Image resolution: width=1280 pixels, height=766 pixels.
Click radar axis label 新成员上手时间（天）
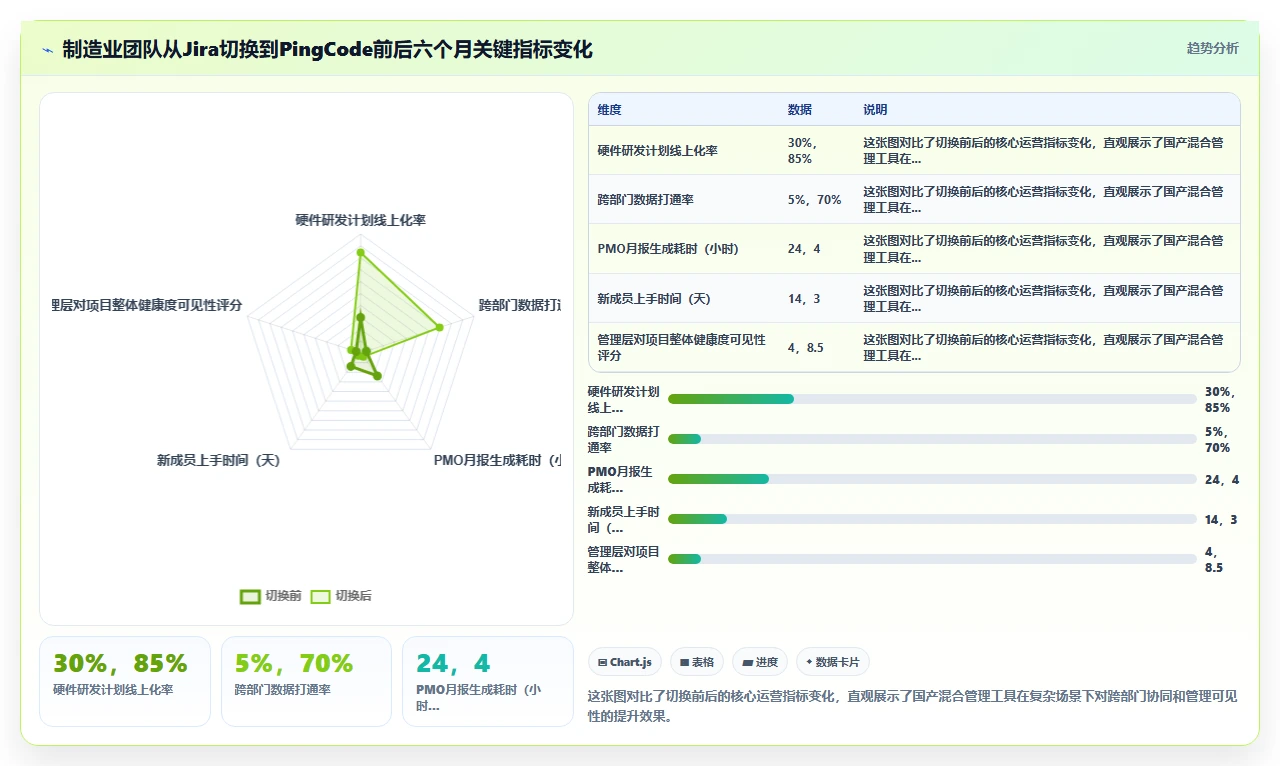pos(218,461)
